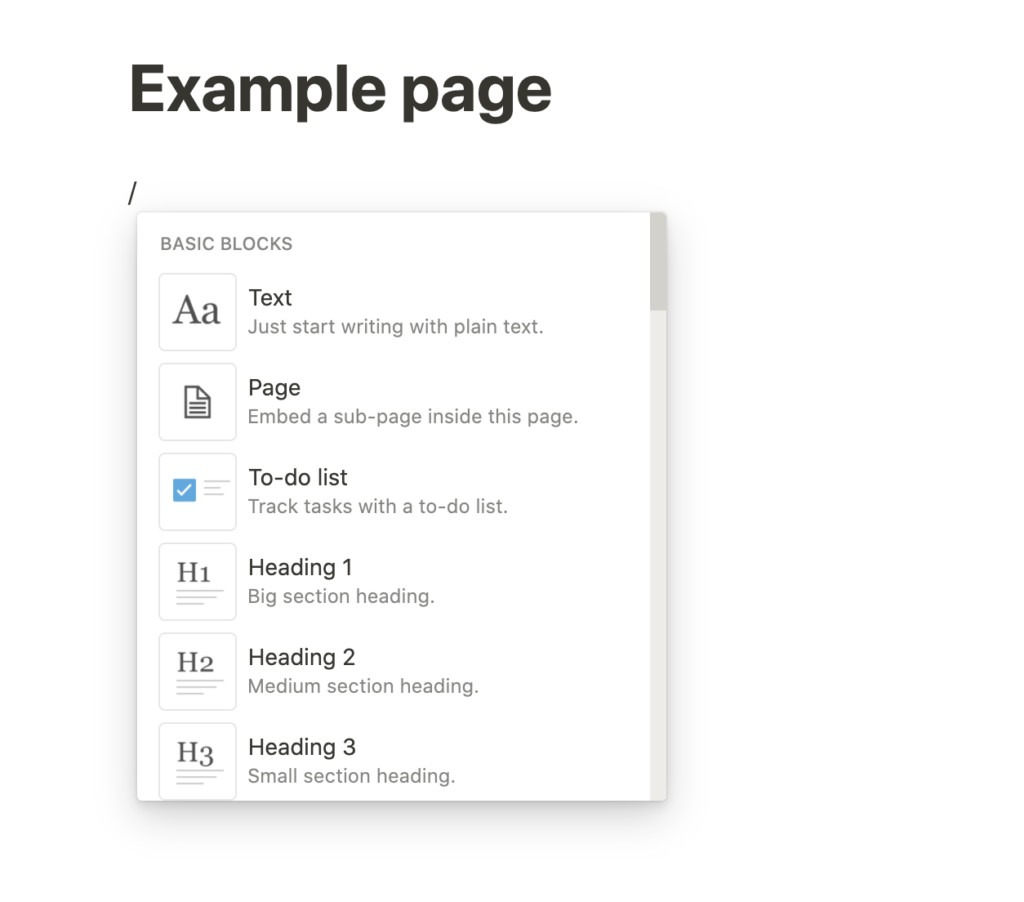Click the Heading 1 icon
The image size is (1024, 902).
tap(197, 581)
